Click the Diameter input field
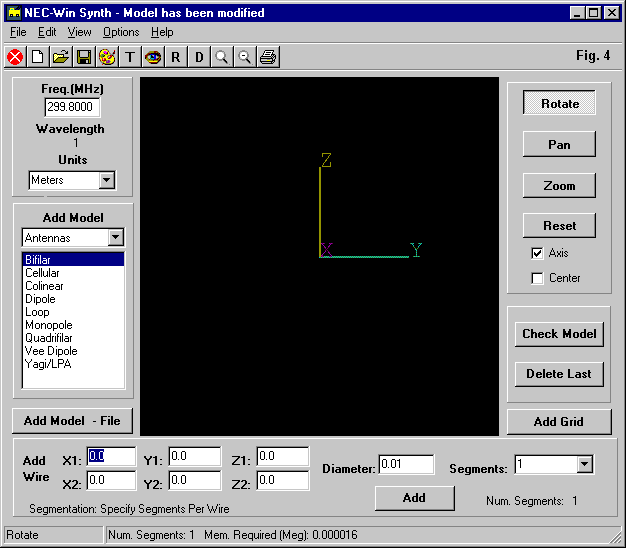Viewport: 626px width, 548px height. pyautogui.click(x=406, y=465)
